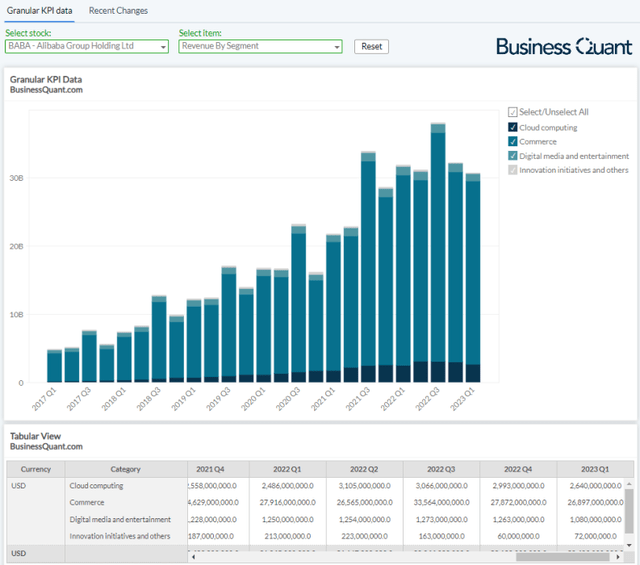Screen dimensions: 640x565
Task: Click the 2022 Q3 bar in chart
Action: (438, 252)
